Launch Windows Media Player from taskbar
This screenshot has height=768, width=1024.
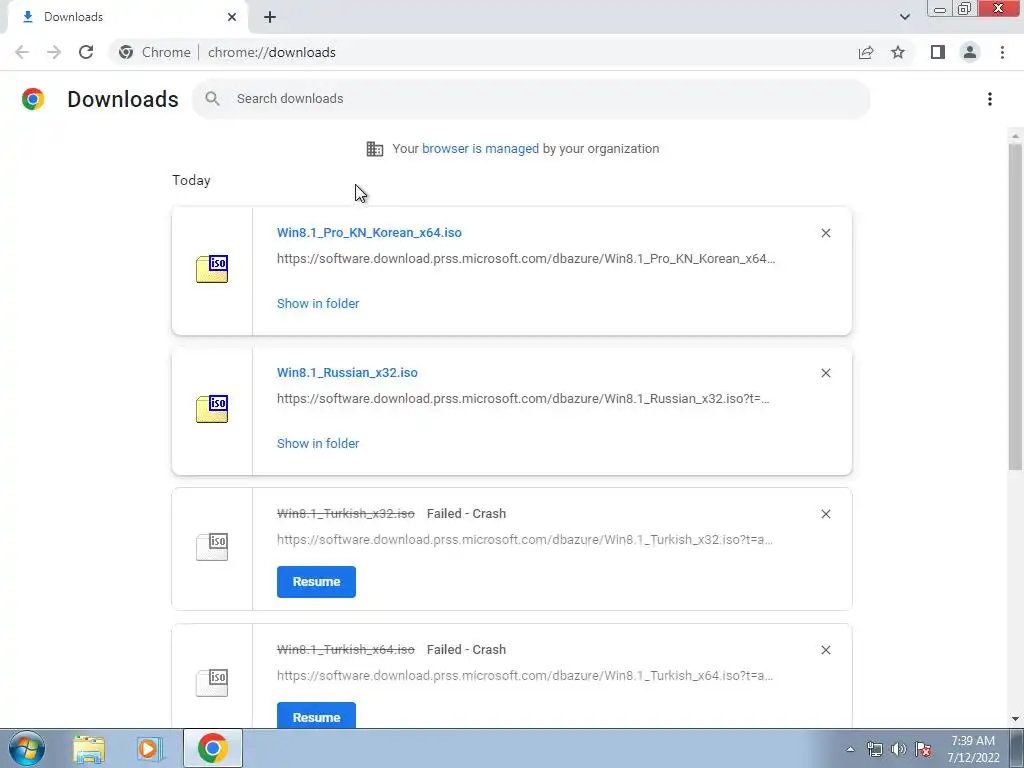[x=150, y=748]
